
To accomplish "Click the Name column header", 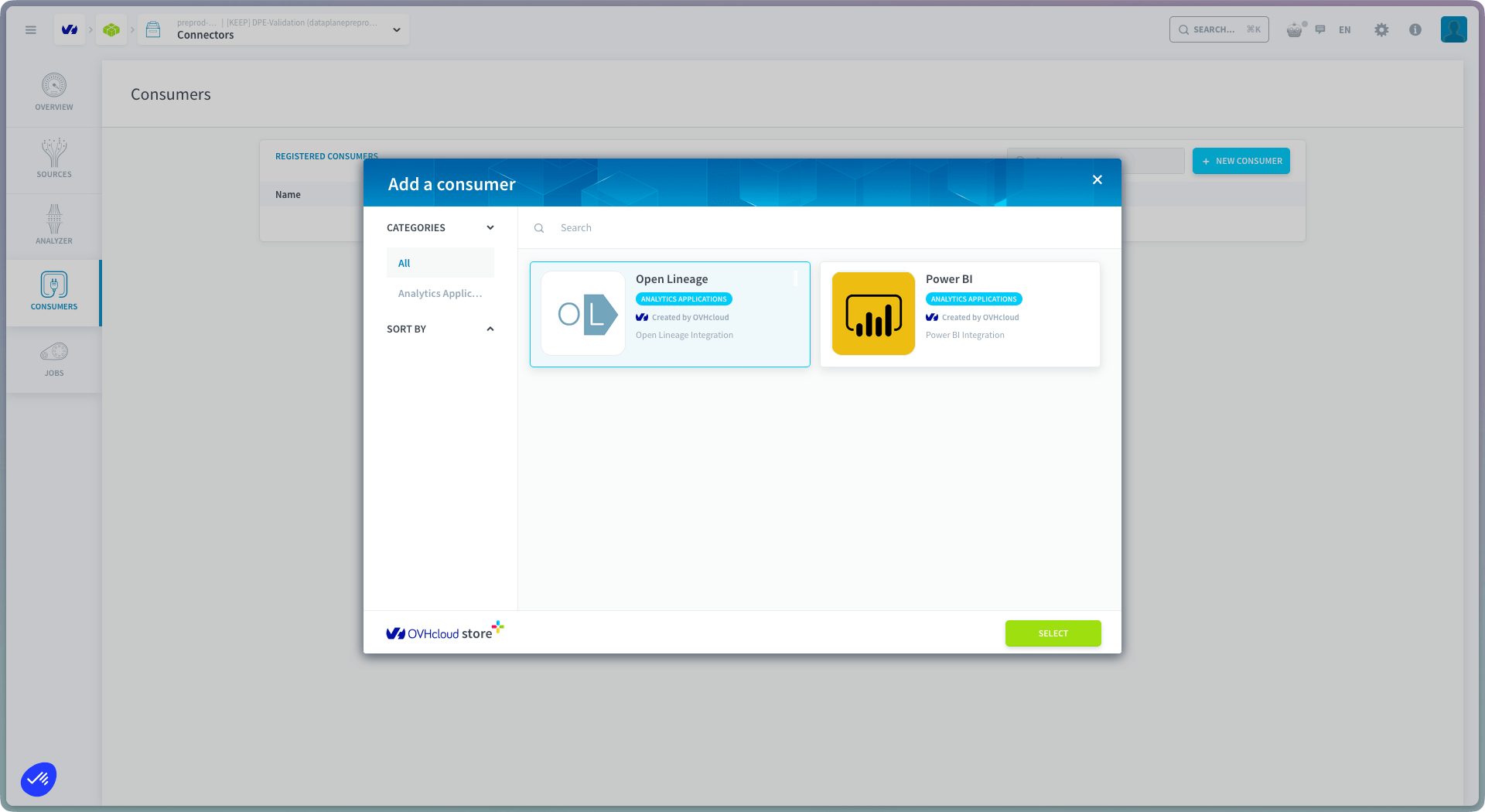I will [x=288, y=195].
